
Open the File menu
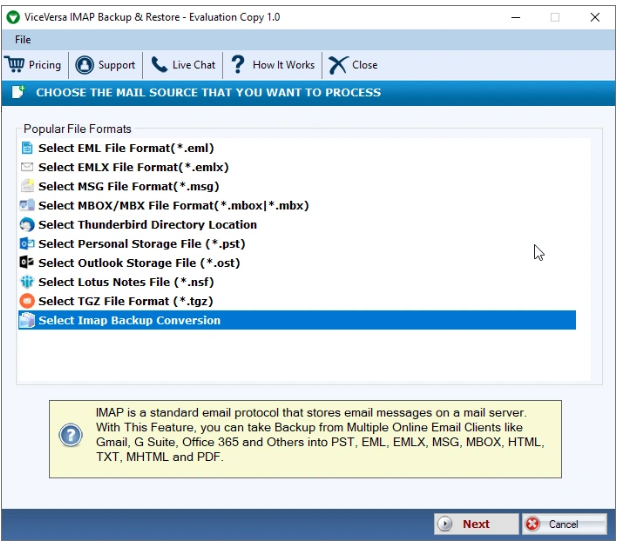pyautogui.click(x=23, y=39)
